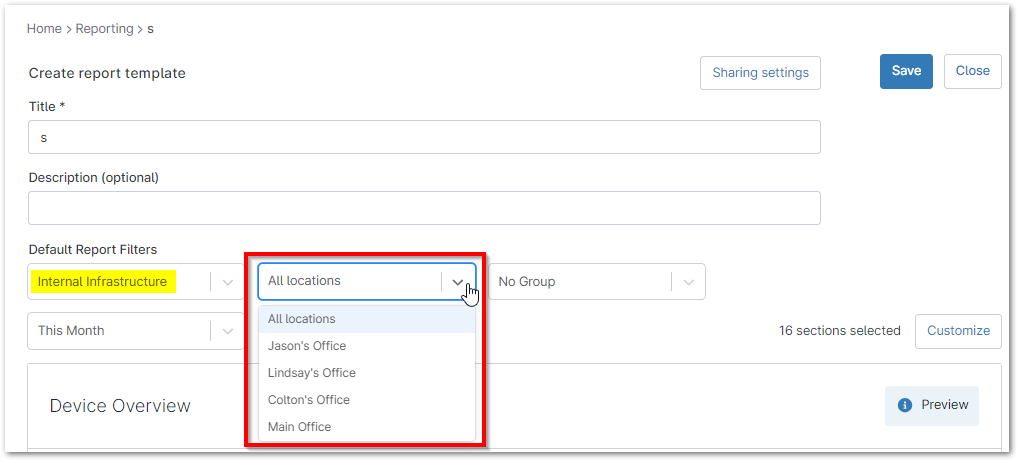Navigate to Reporting breadcrumb link
Image resolution: width=1018 pixels, height=461 pixels.
click(104, 29)
